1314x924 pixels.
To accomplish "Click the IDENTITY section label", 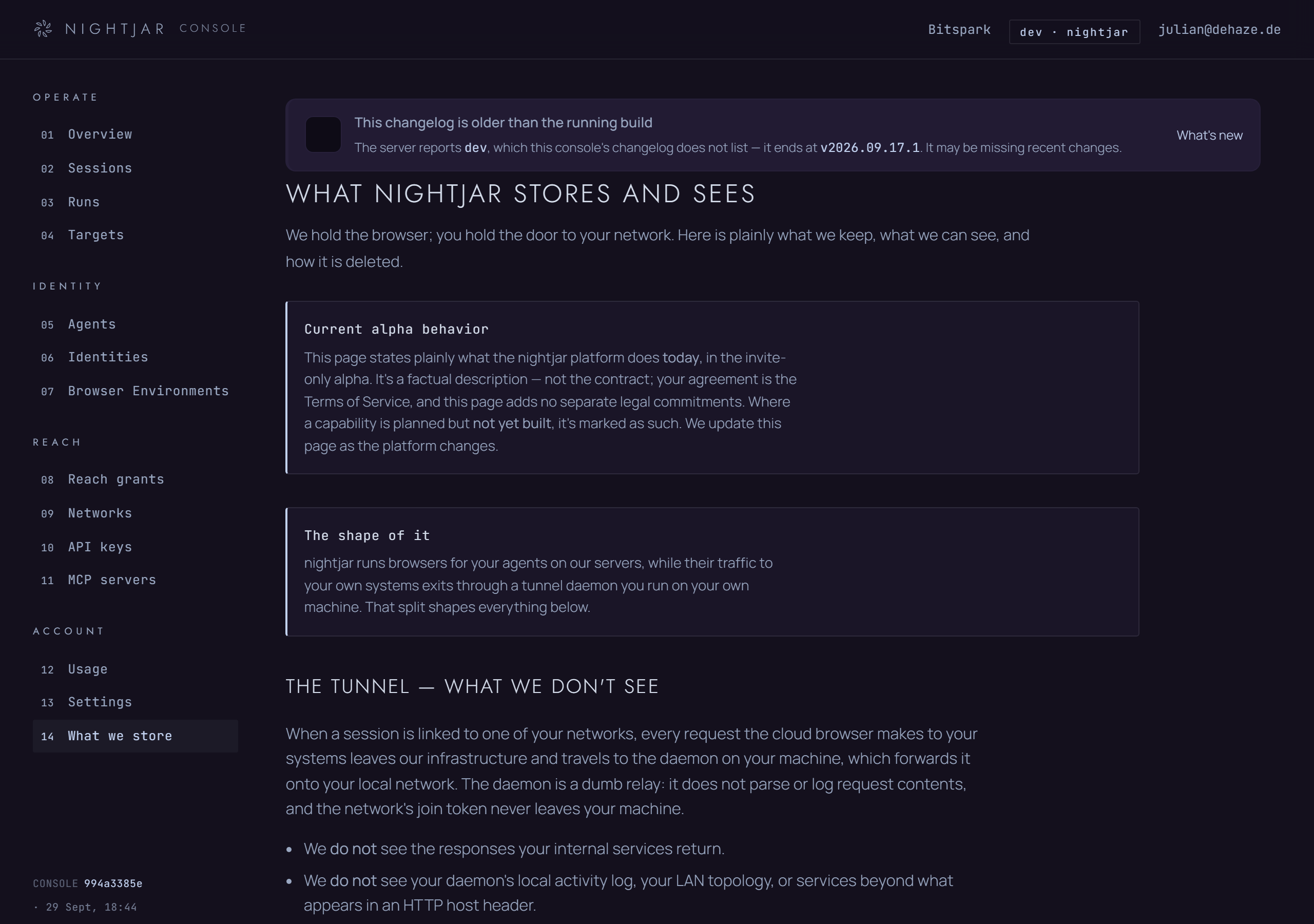I will (x=68, y=286).
